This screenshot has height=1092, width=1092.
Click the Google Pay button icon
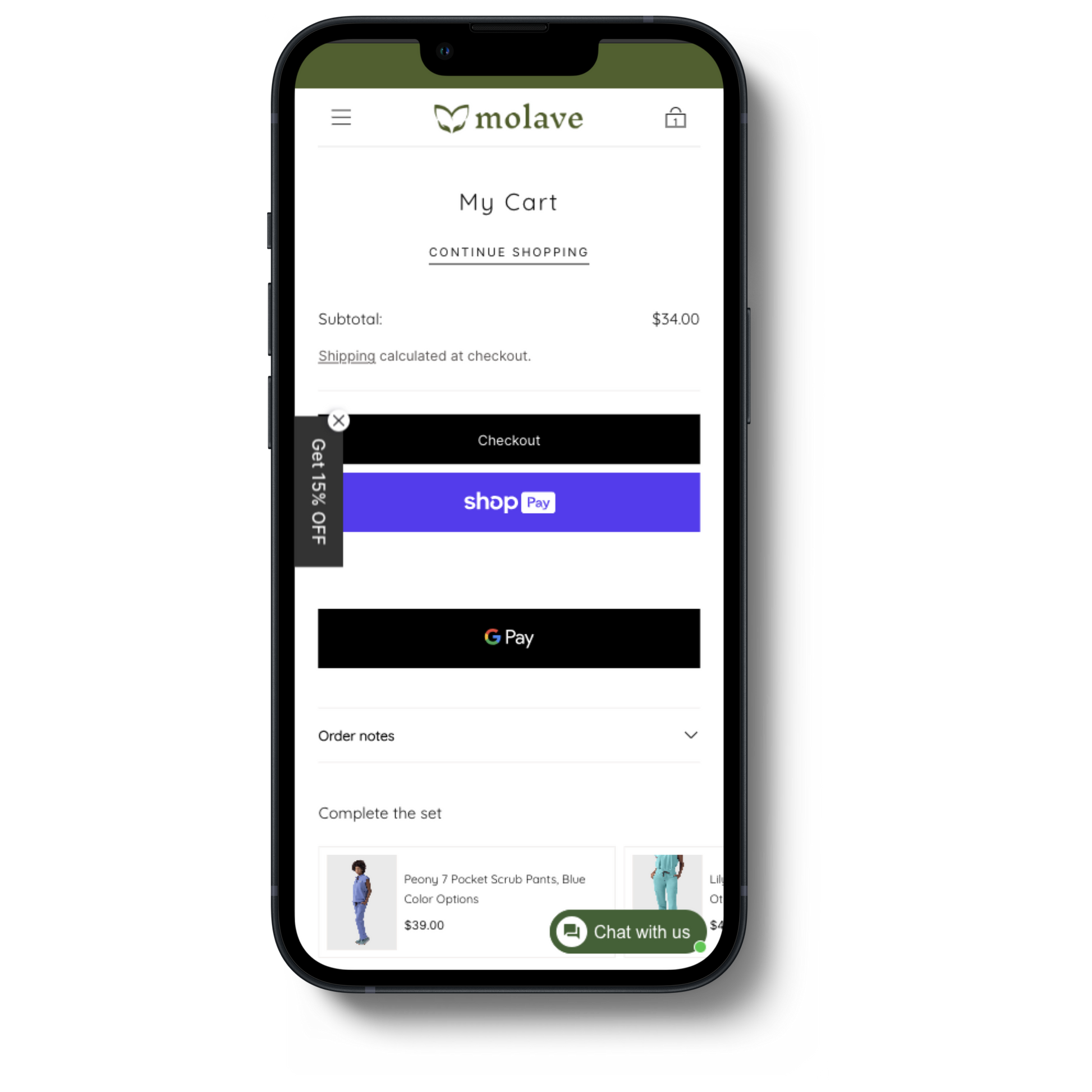(508, 637)
